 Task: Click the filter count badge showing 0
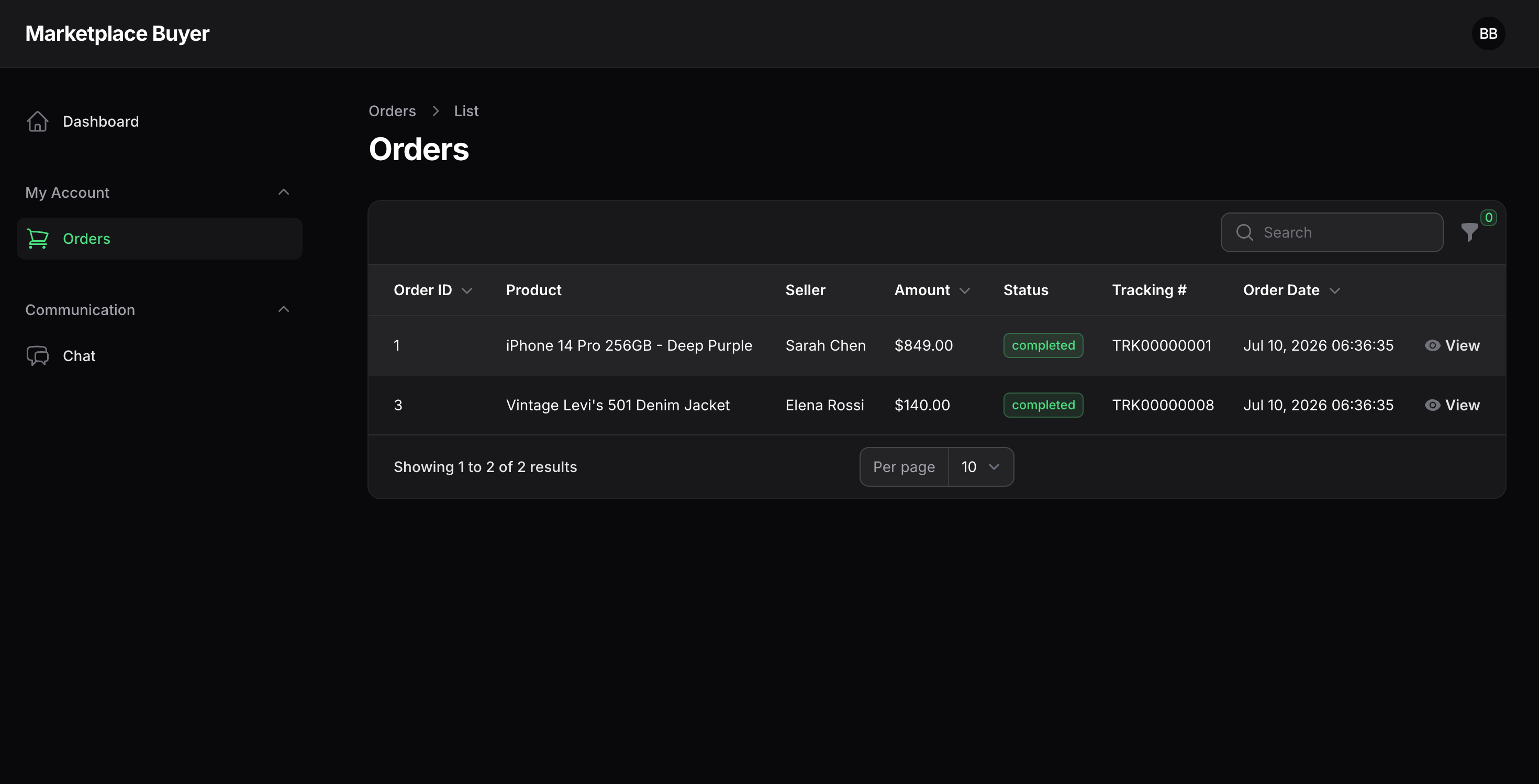coord(1488,218)
